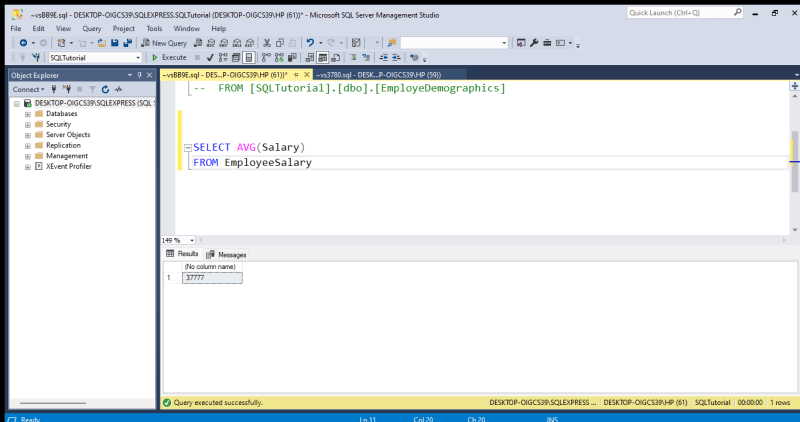Select the Results tab
800x422 pixels.
[x=182, y=254]
